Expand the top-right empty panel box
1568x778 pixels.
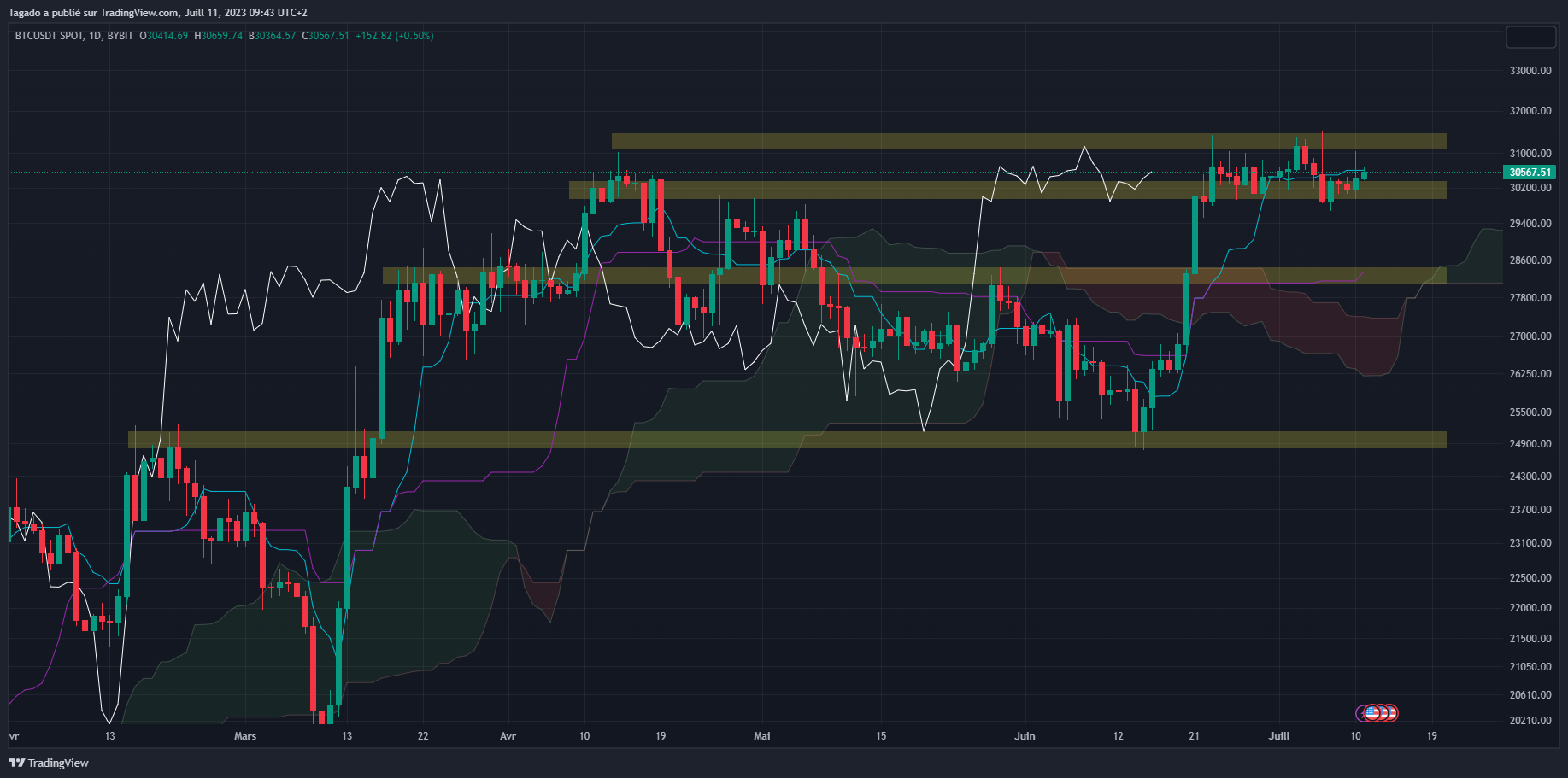click(1530, 37)
